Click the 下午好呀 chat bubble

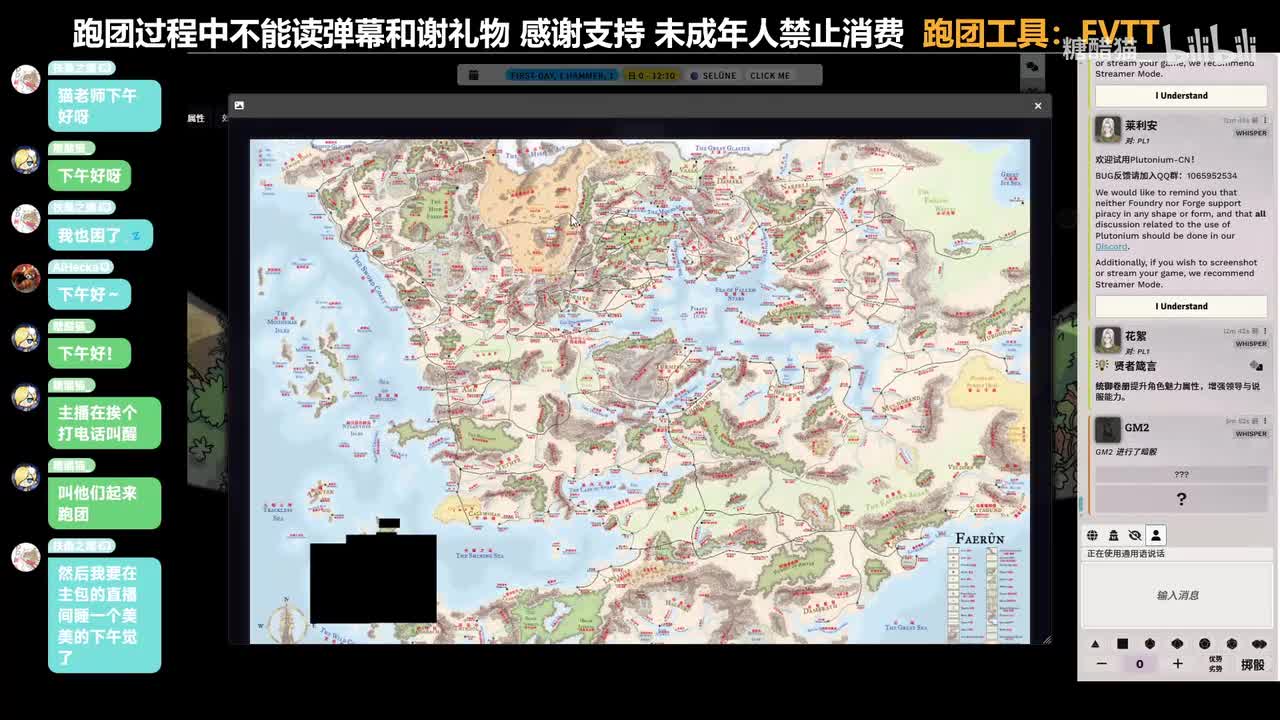[89, 176]
